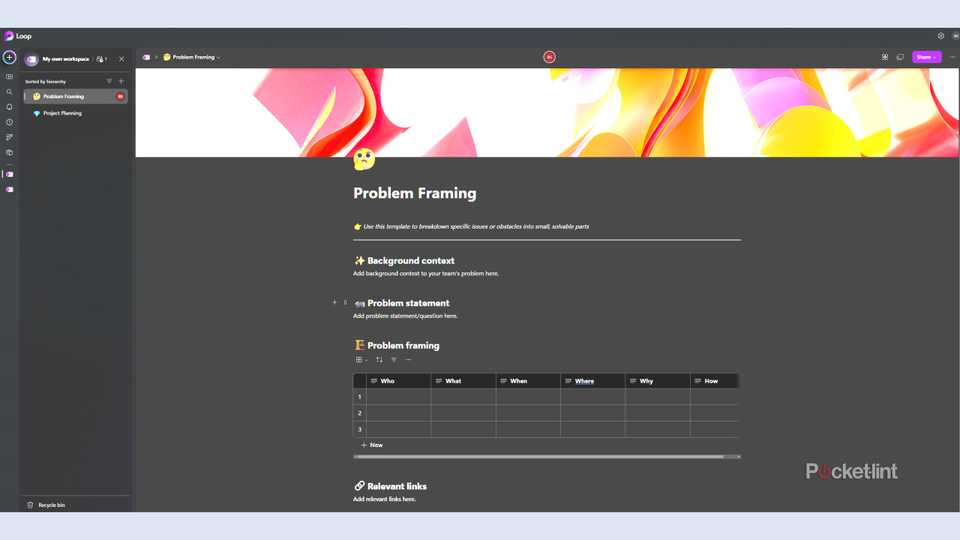Open the account profile at top right
This screenshot has width=960, height=540.
pos(955,36)
